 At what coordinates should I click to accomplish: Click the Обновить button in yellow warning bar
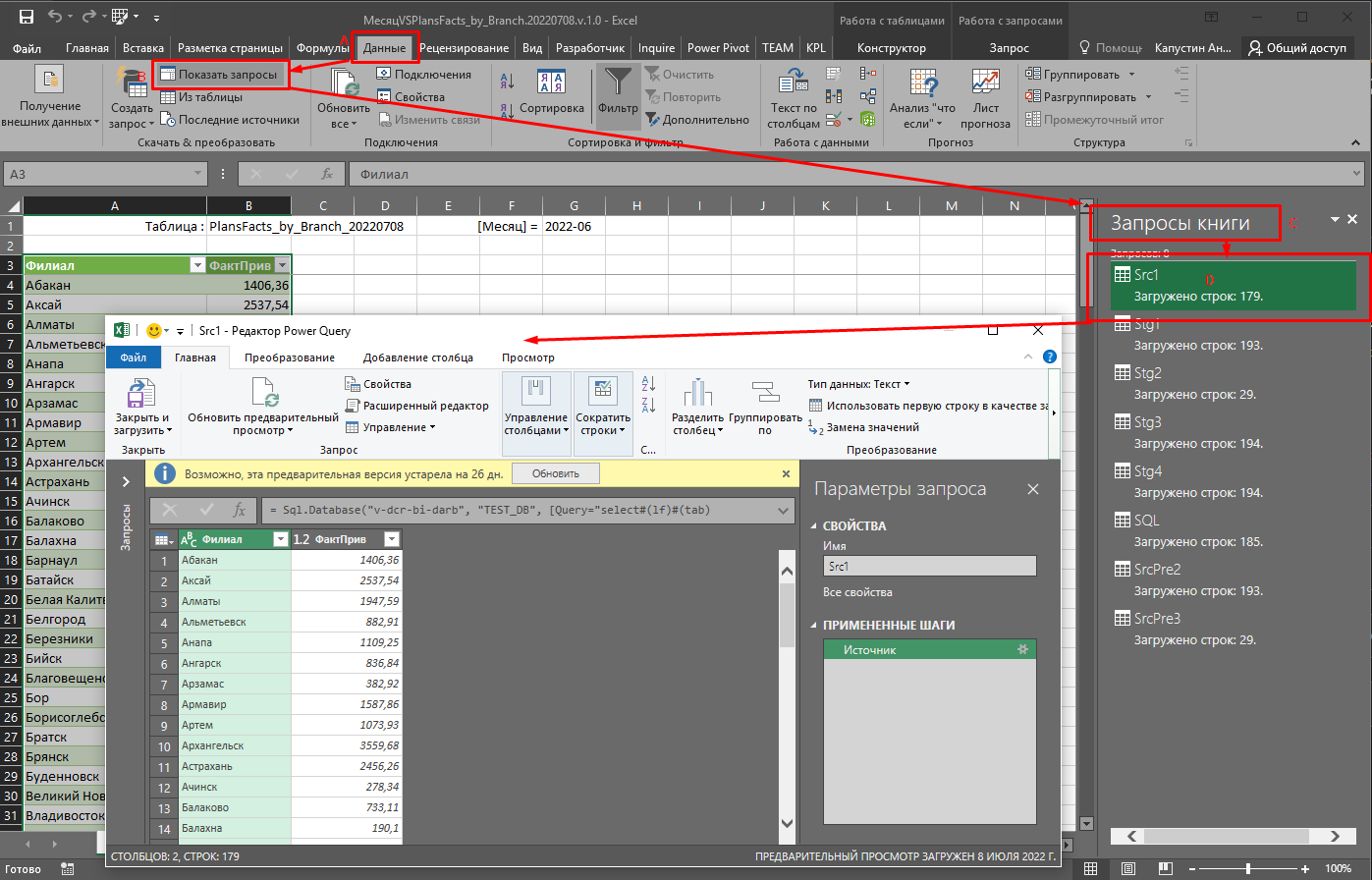tap(556, 473)
